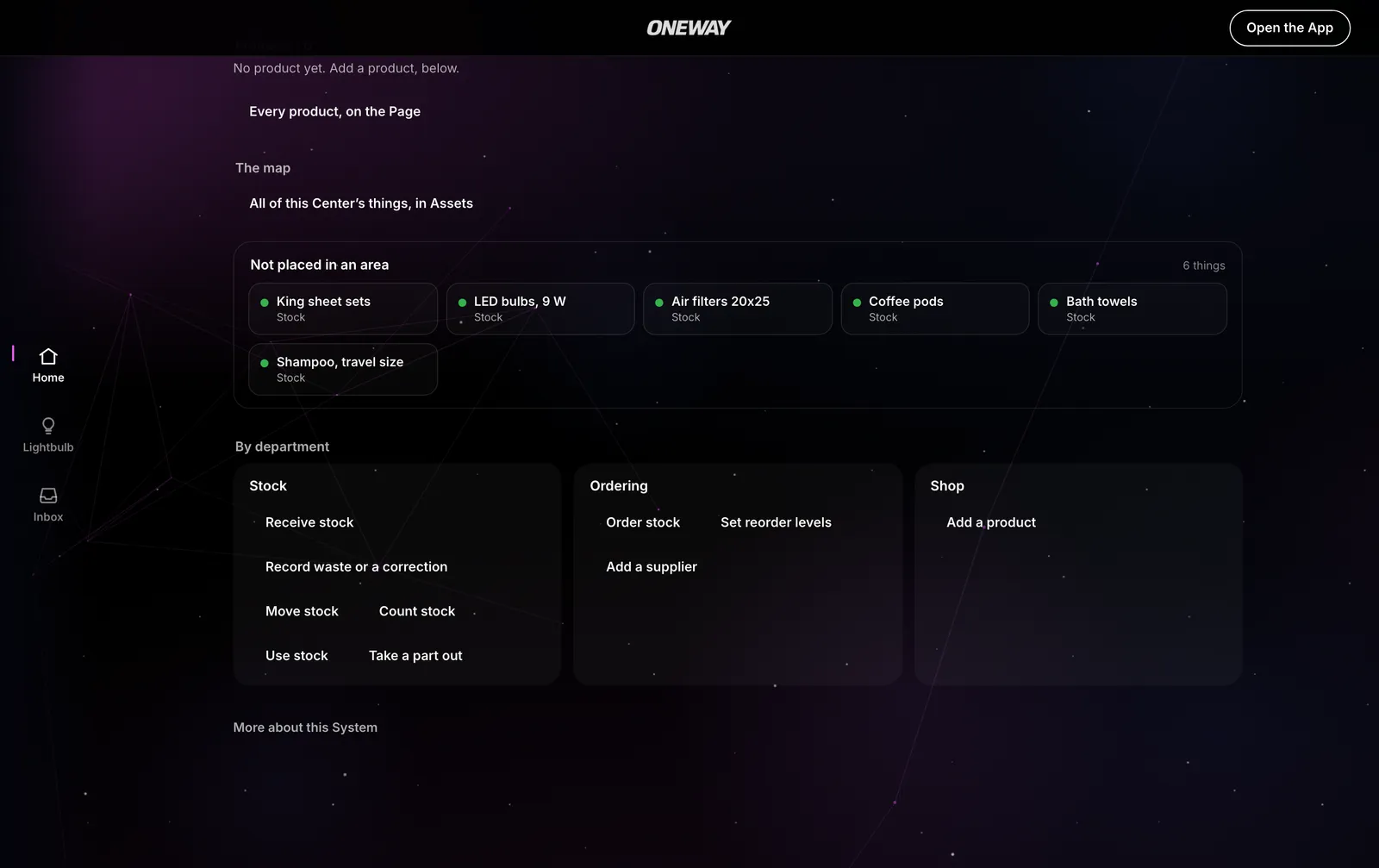Open the Lightbulb sidebar icon
This screenshot has height=868, width=1379.
pos(48,435)
